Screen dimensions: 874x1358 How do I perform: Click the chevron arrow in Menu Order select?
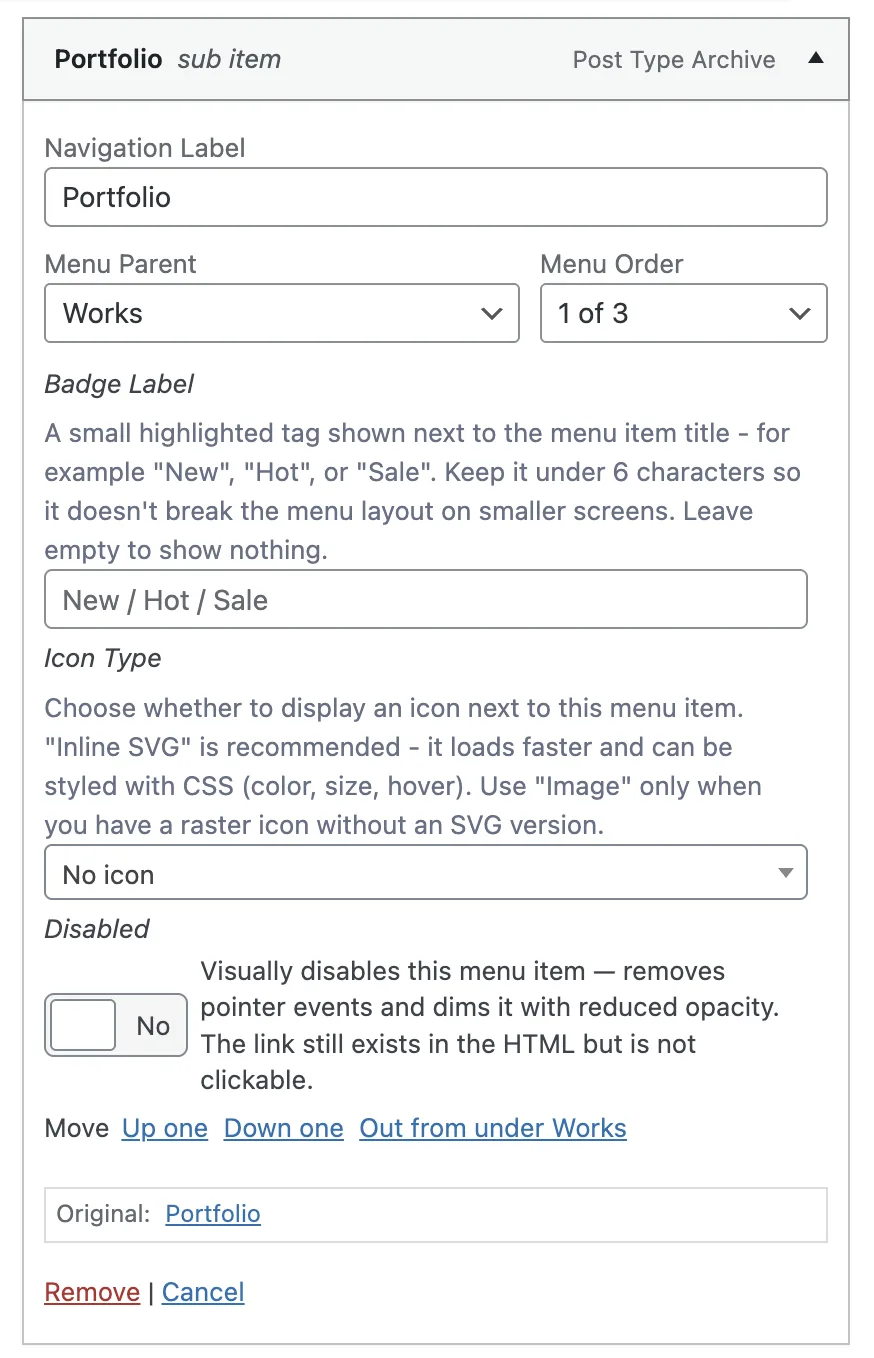(x=799, y=314)
